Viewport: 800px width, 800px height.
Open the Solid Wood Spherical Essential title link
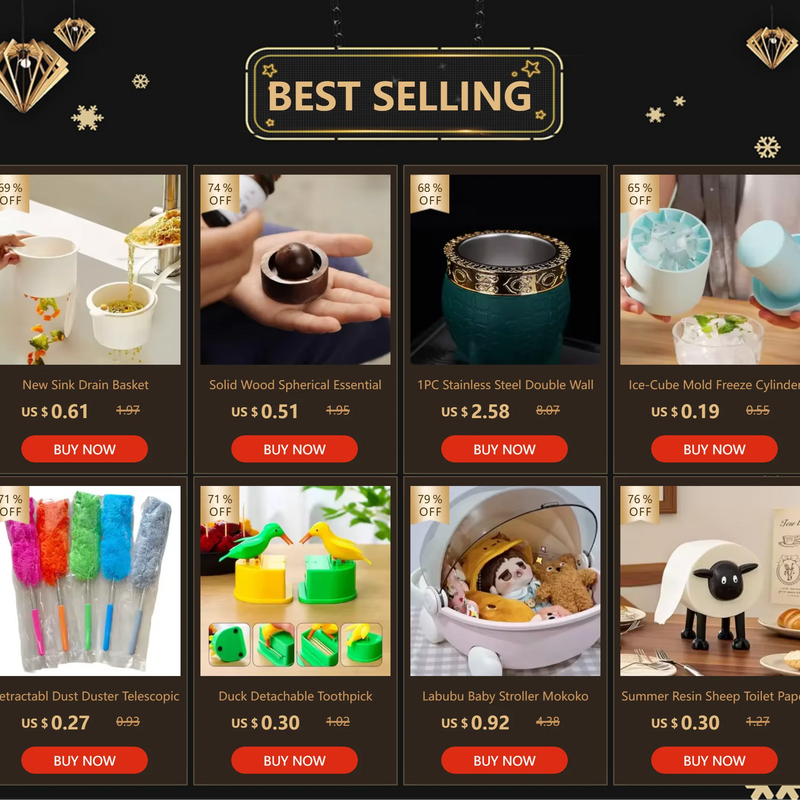295,385
